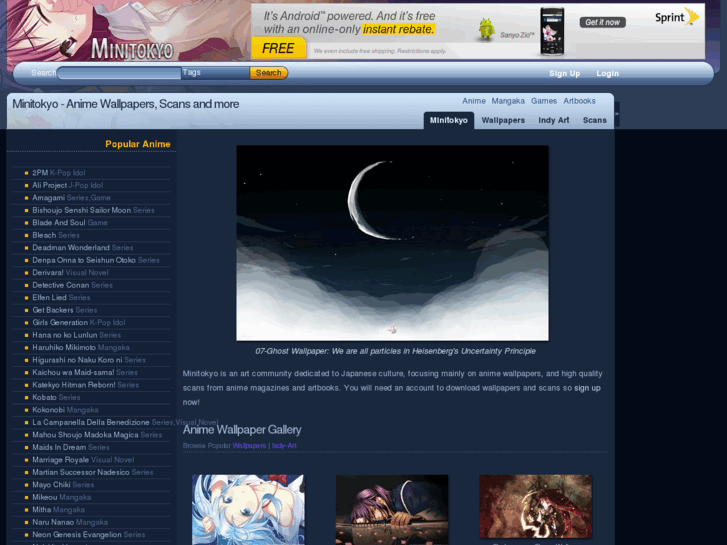Viewport: 727px width, 545px height.
Task: Click the Popular Anime heading
Action: click(138, 144)
